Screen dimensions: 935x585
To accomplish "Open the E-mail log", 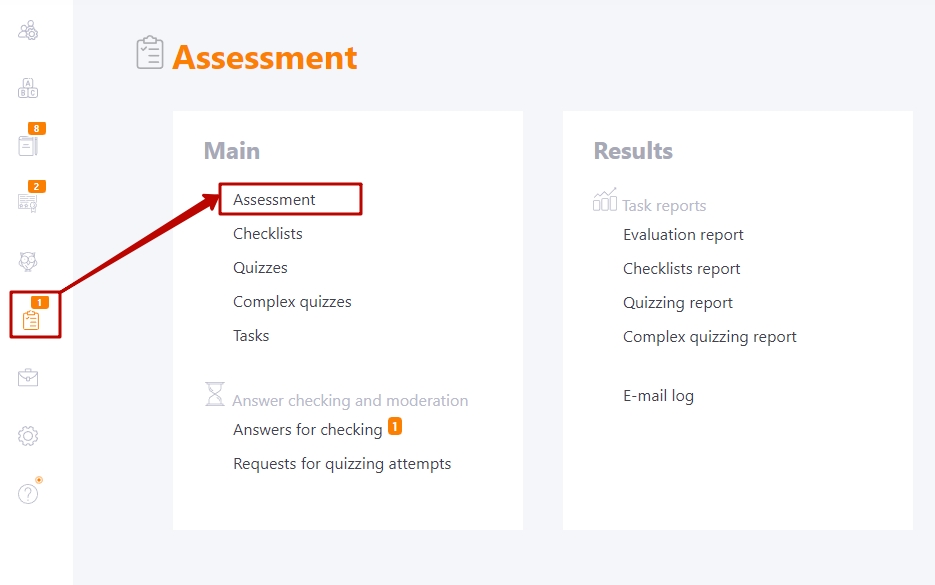I will pos(658,396).
